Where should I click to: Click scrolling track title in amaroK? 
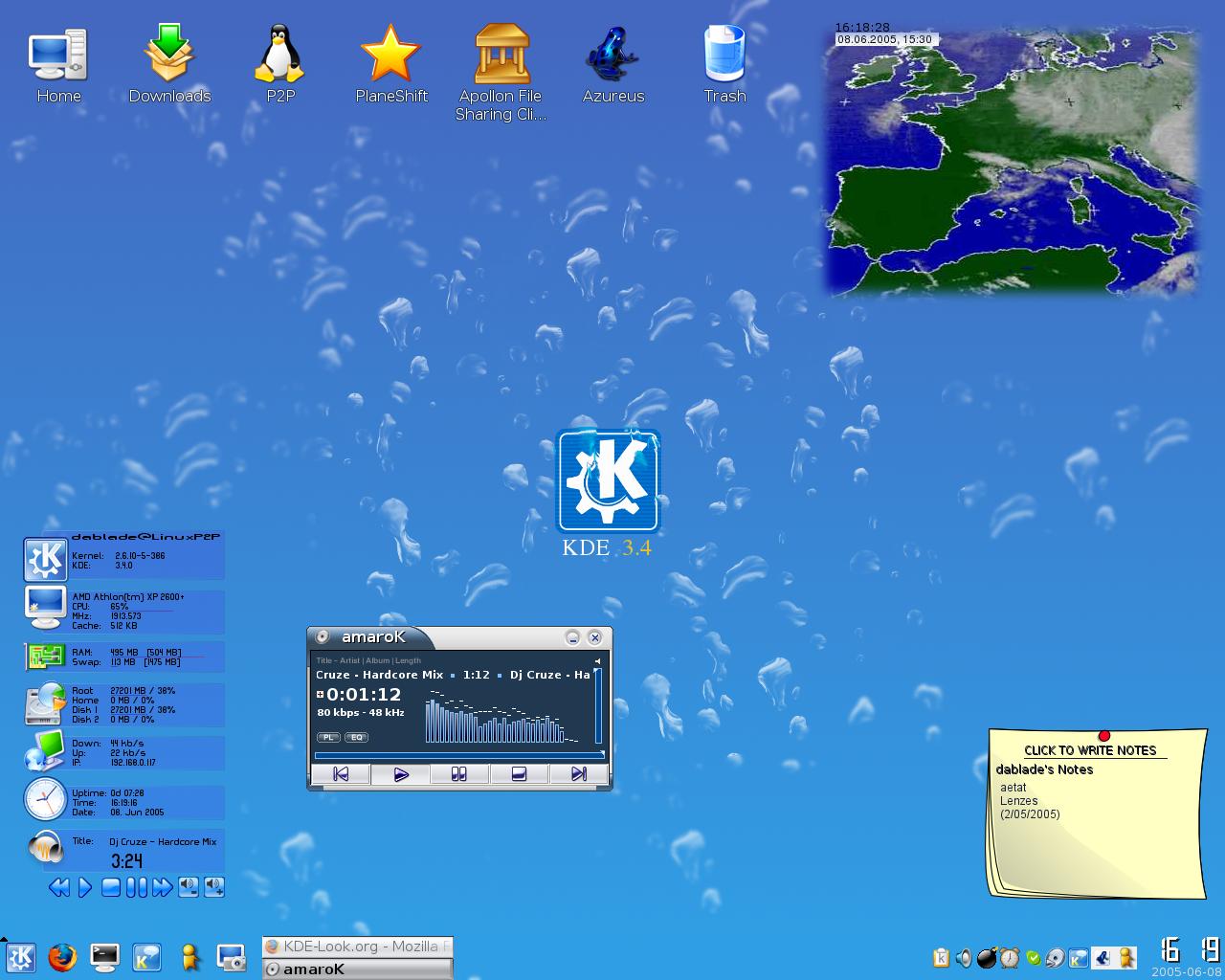[454, 675]
